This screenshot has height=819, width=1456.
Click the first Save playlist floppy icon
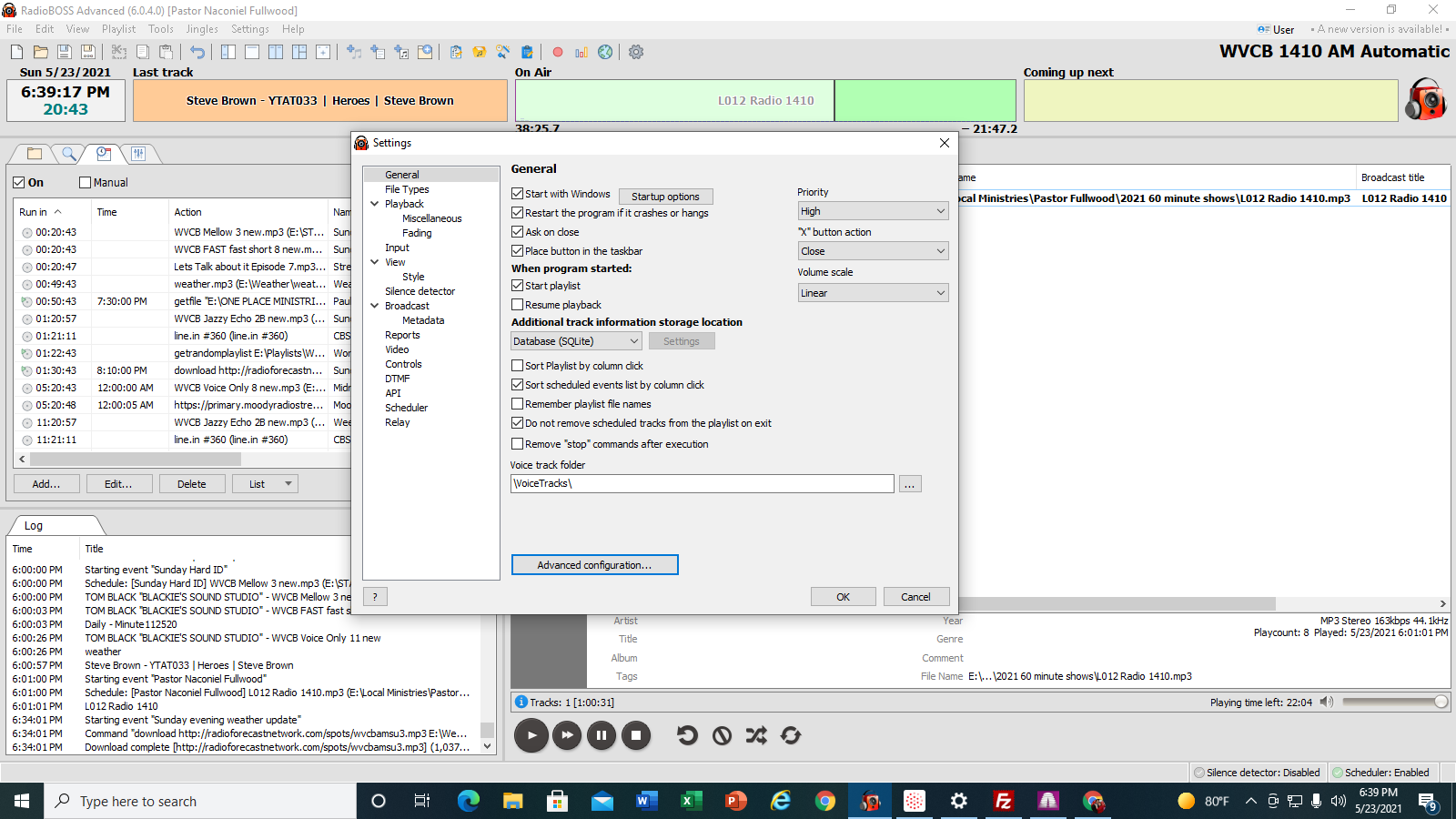pyautogui.click(x=65, y=52)
